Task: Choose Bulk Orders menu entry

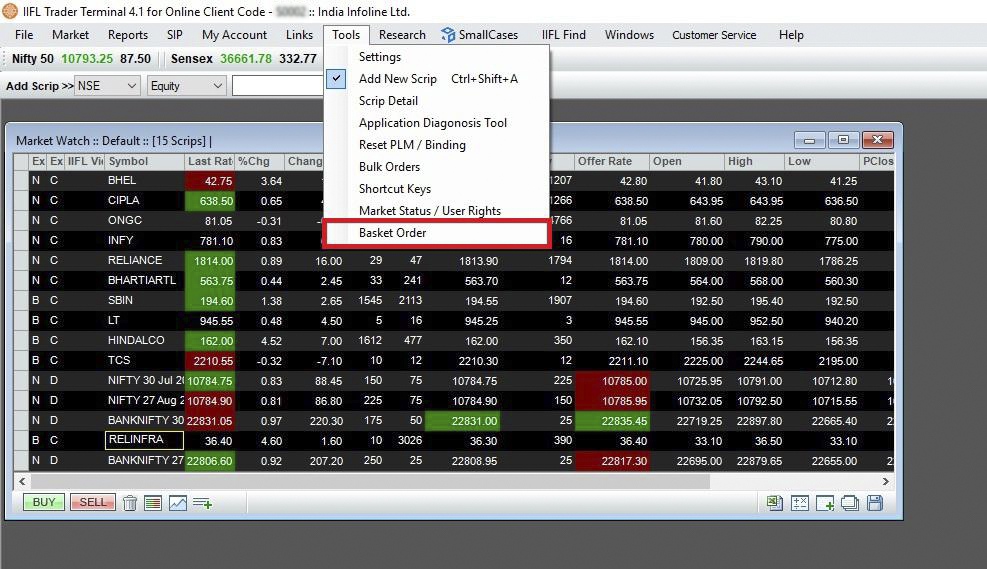Action: coord(389,167)
